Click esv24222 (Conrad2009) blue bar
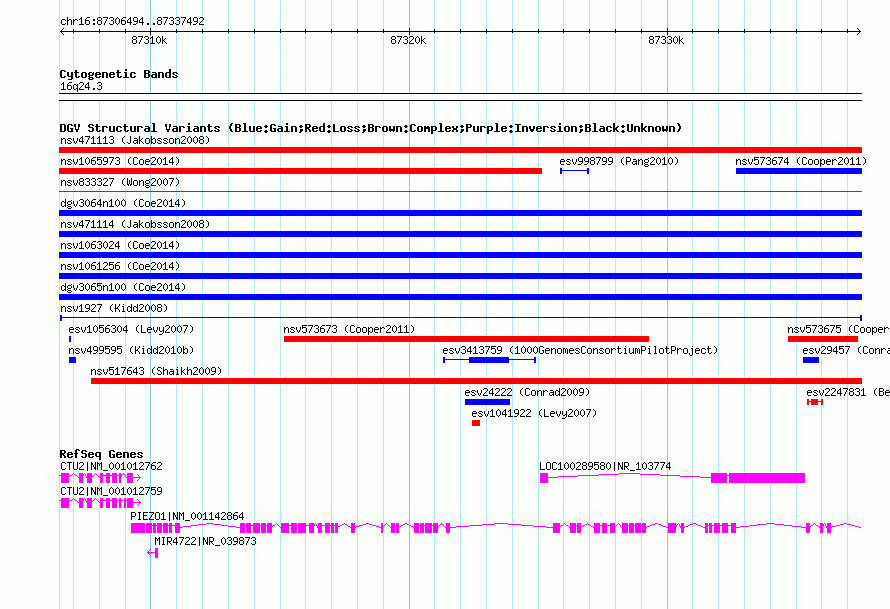Viewport: 890px width, 609px height. (x=488, y=402)
